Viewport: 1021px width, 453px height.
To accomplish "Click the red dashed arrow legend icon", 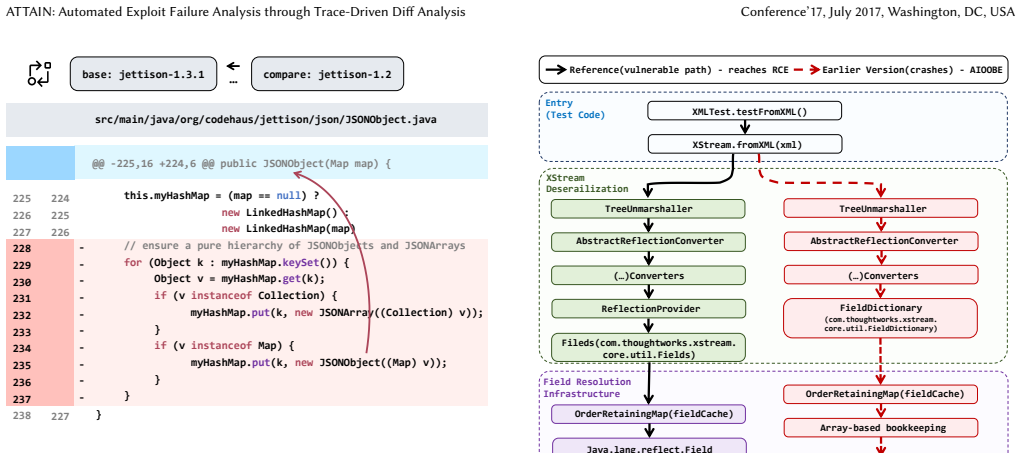I will [807, 70].
